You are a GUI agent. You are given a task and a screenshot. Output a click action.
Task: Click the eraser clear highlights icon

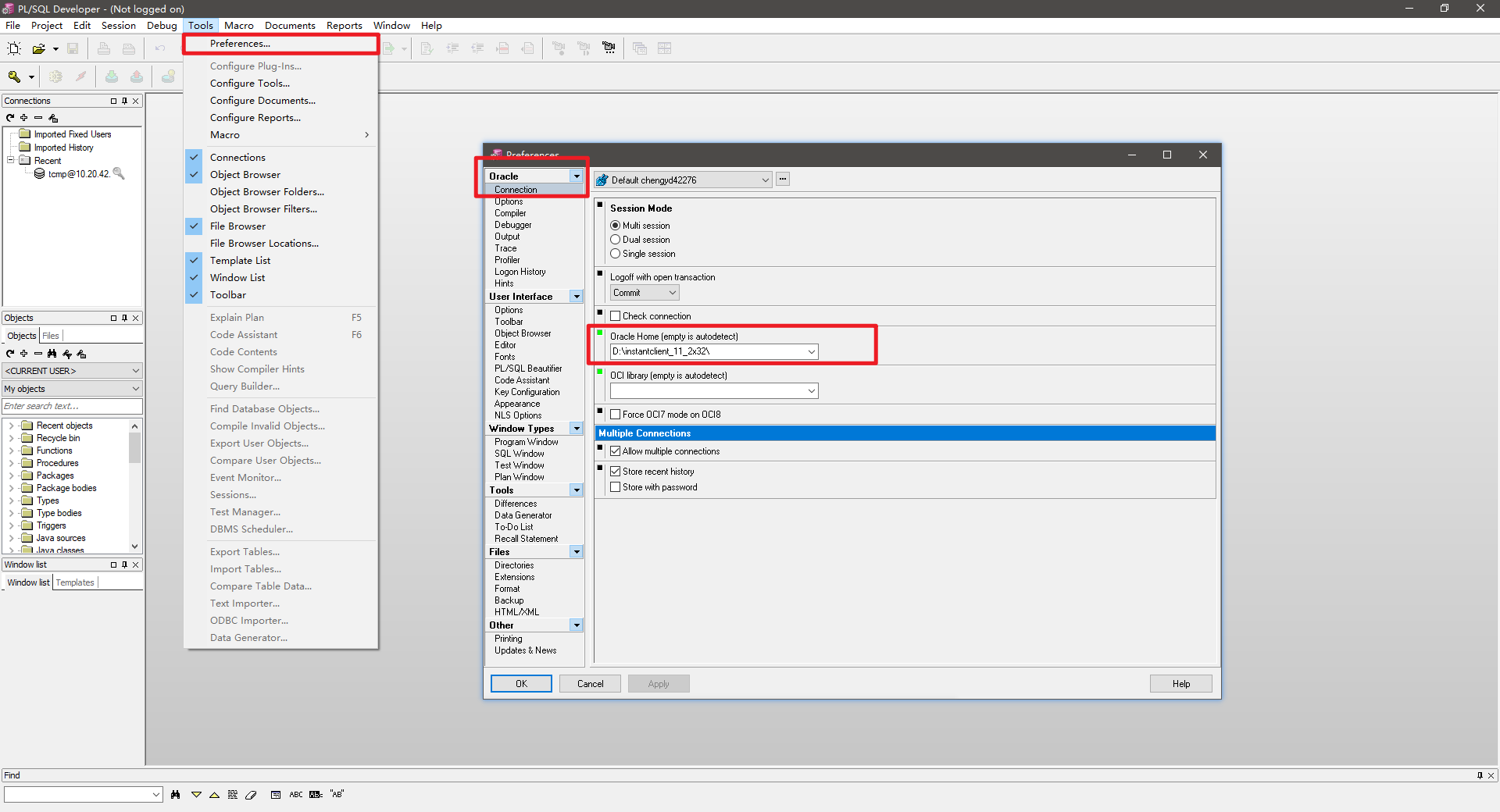251,795
